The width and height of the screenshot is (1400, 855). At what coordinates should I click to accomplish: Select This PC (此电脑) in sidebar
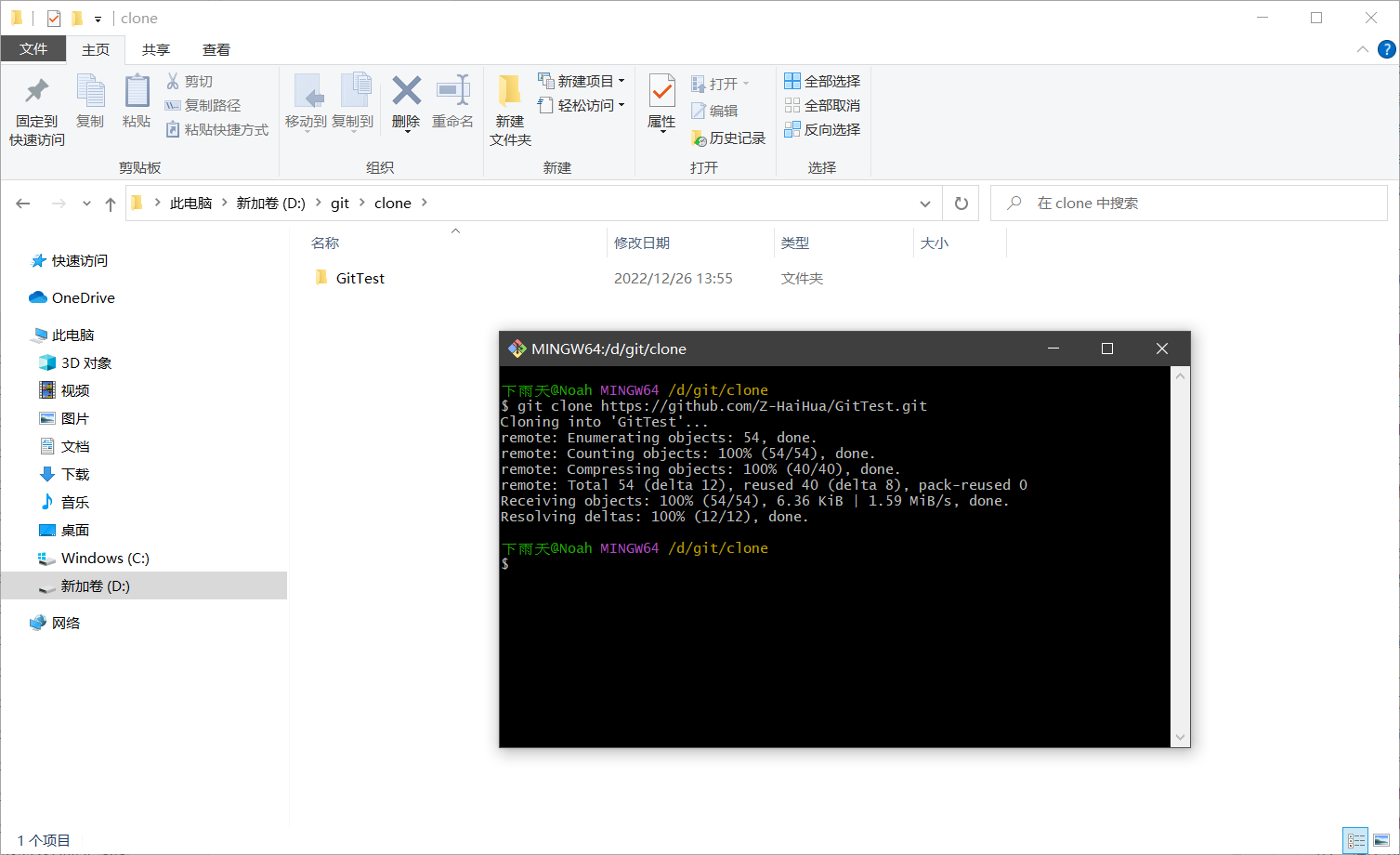tap(73, 335)
